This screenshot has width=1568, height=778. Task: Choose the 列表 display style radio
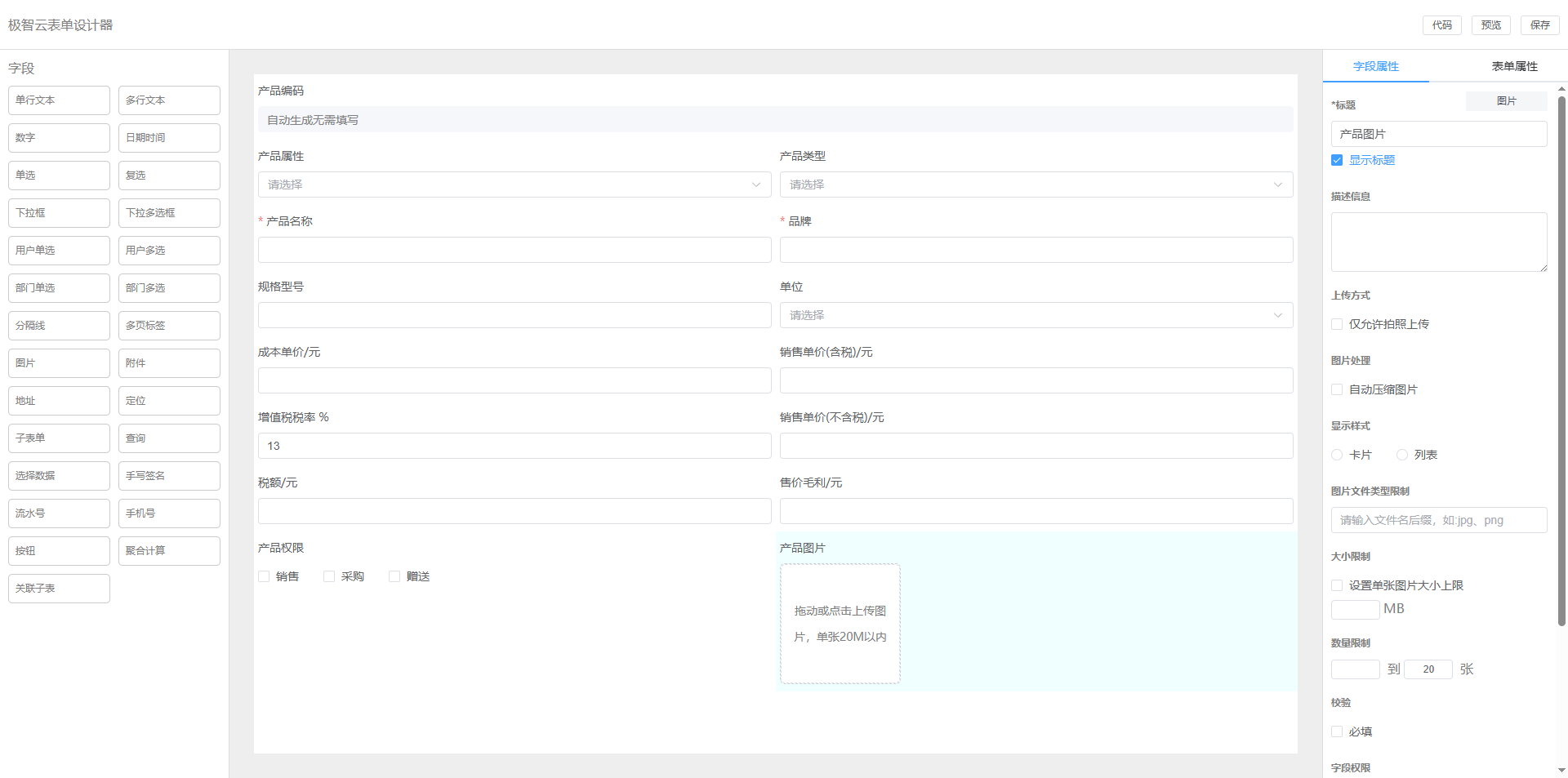point(1402,456)
